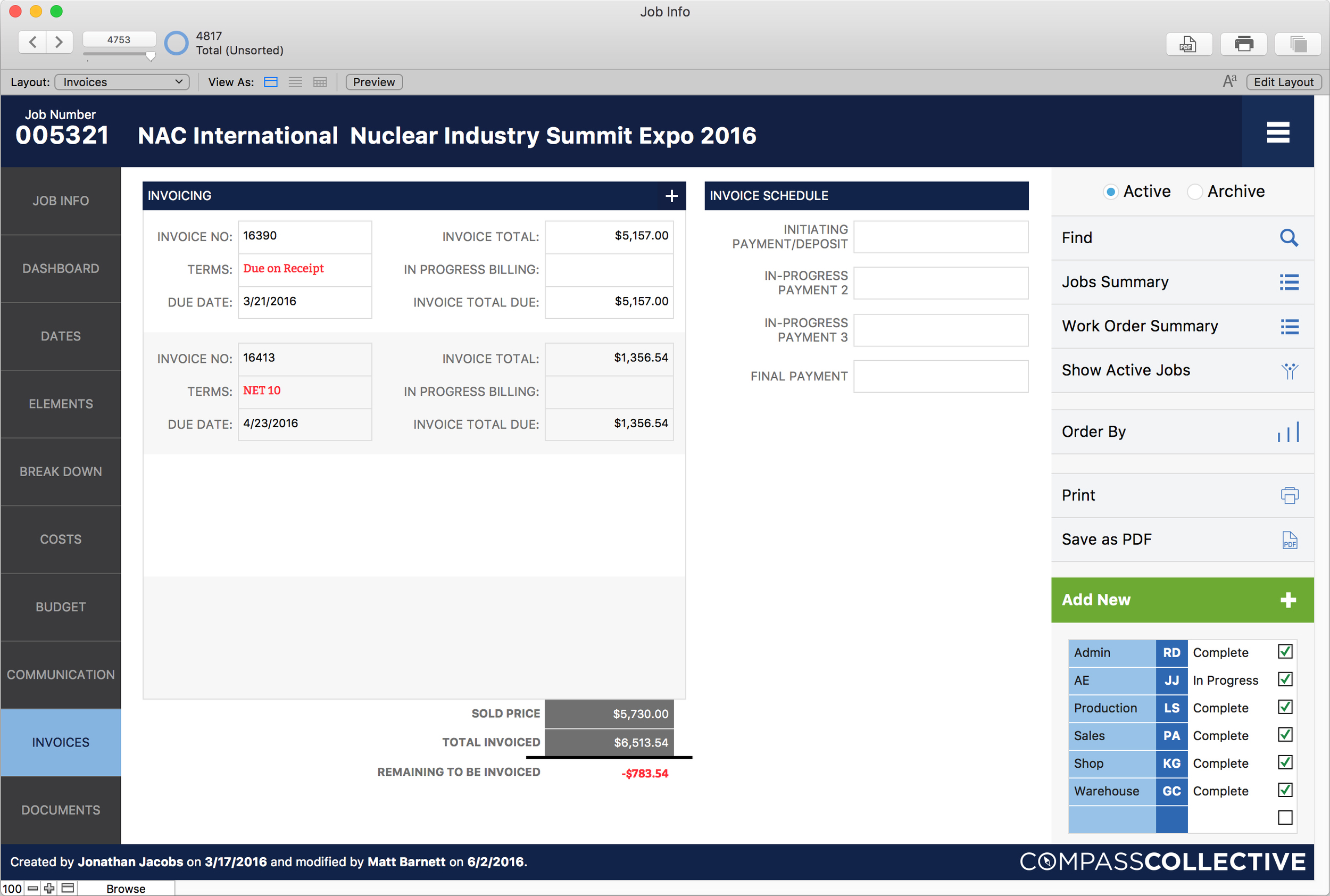
Task: Click the Work Order Summary list icon
Action: 1289,326
